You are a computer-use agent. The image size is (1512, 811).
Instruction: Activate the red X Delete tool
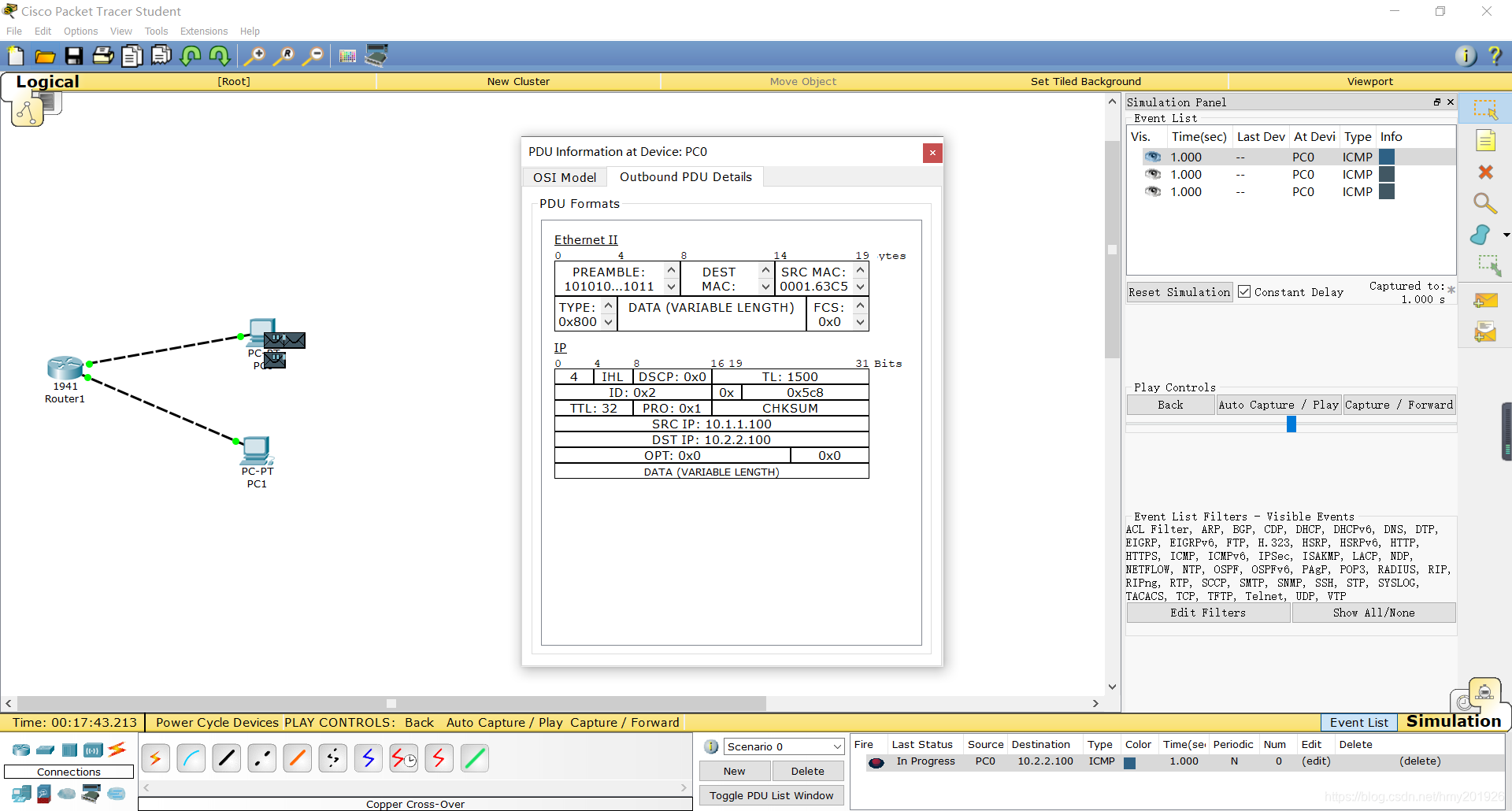click(x=1485, y=172)
